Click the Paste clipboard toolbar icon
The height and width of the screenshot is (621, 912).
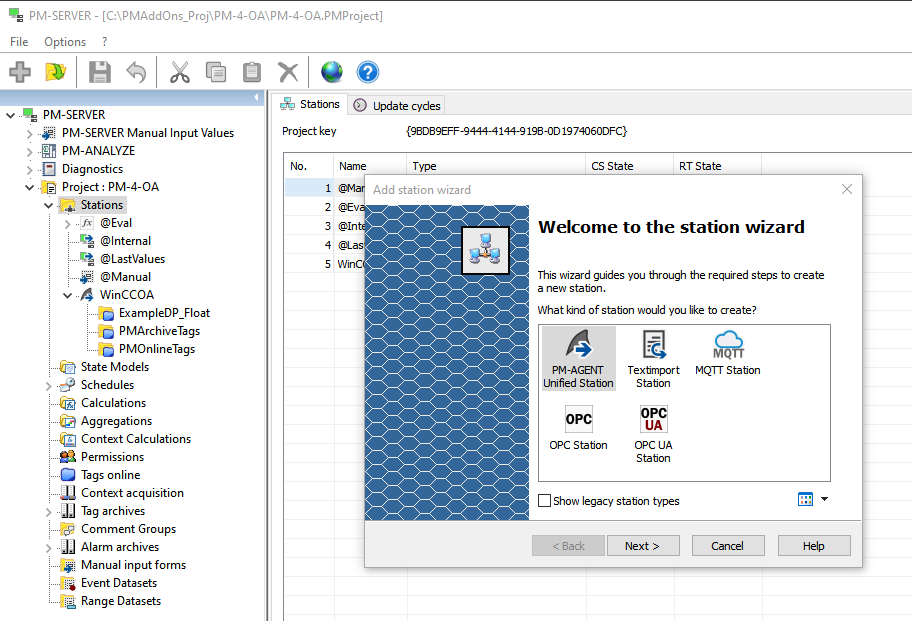click(x=252, y=72)
